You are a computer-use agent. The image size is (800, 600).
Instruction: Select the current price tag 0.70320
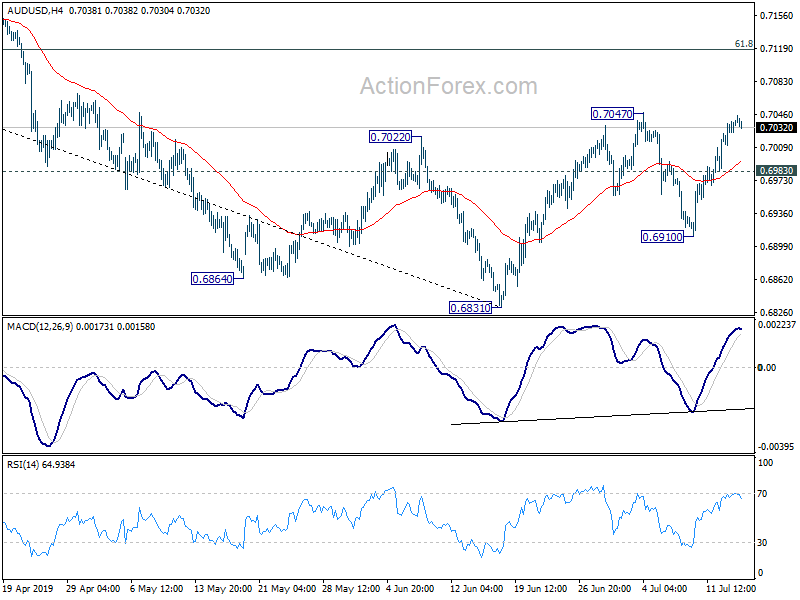777,128
